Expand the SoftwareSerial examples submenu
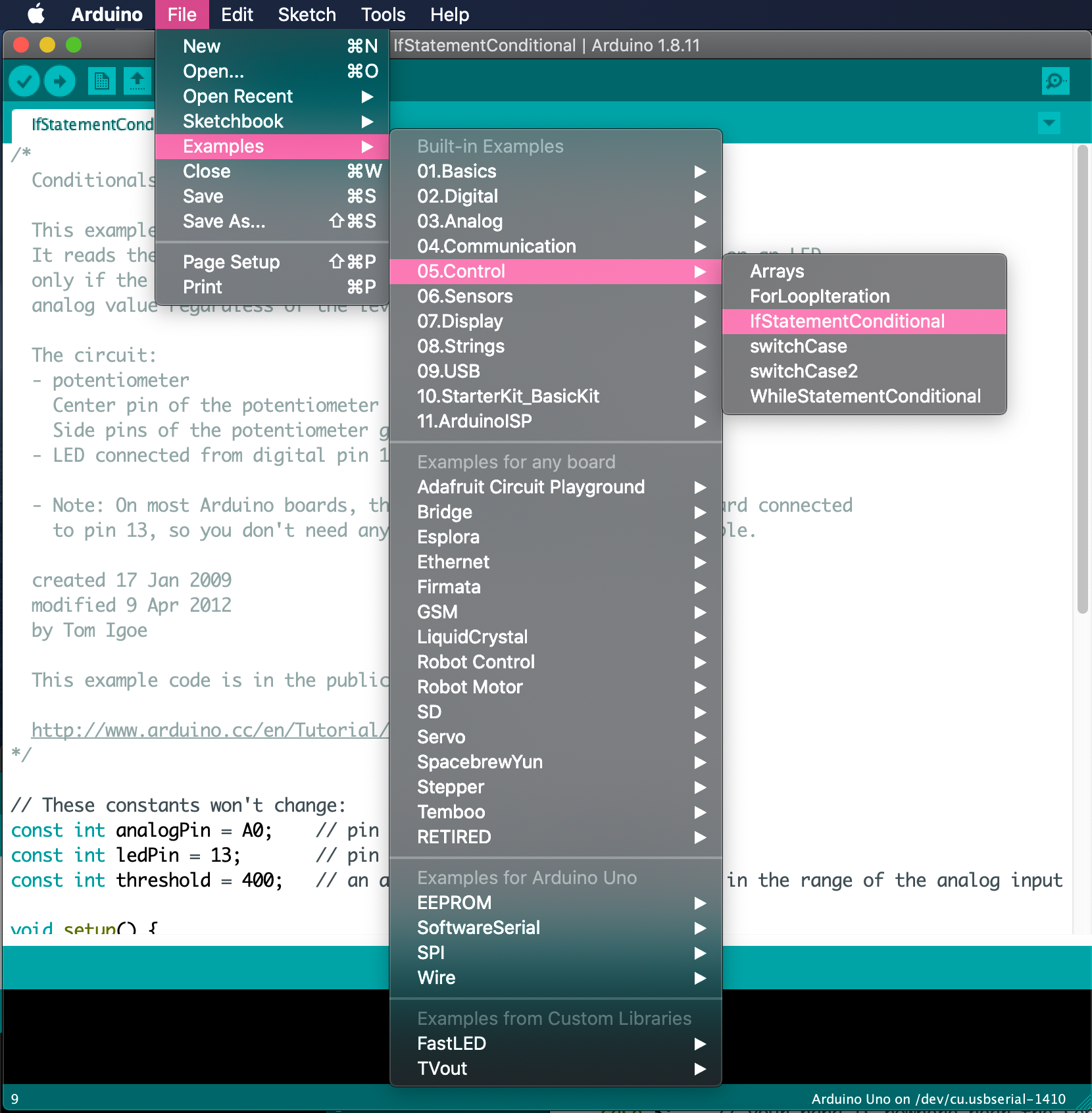The image size is (1092, 1113). coord(556,927)
